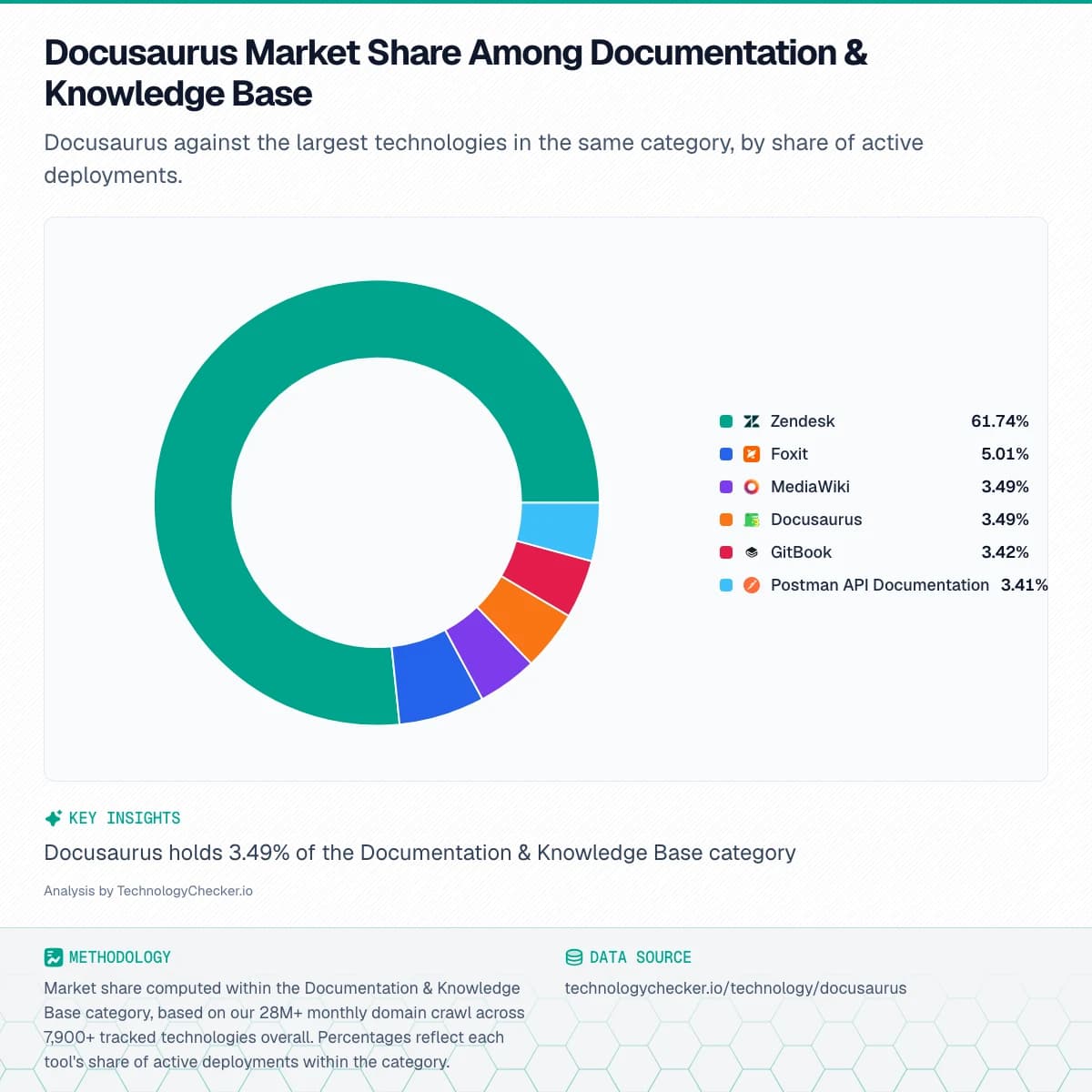Click the 3.49% value in Docusaurus row
Image resolution: width=1092 pixels, height=1092 pixels.
1005,520
